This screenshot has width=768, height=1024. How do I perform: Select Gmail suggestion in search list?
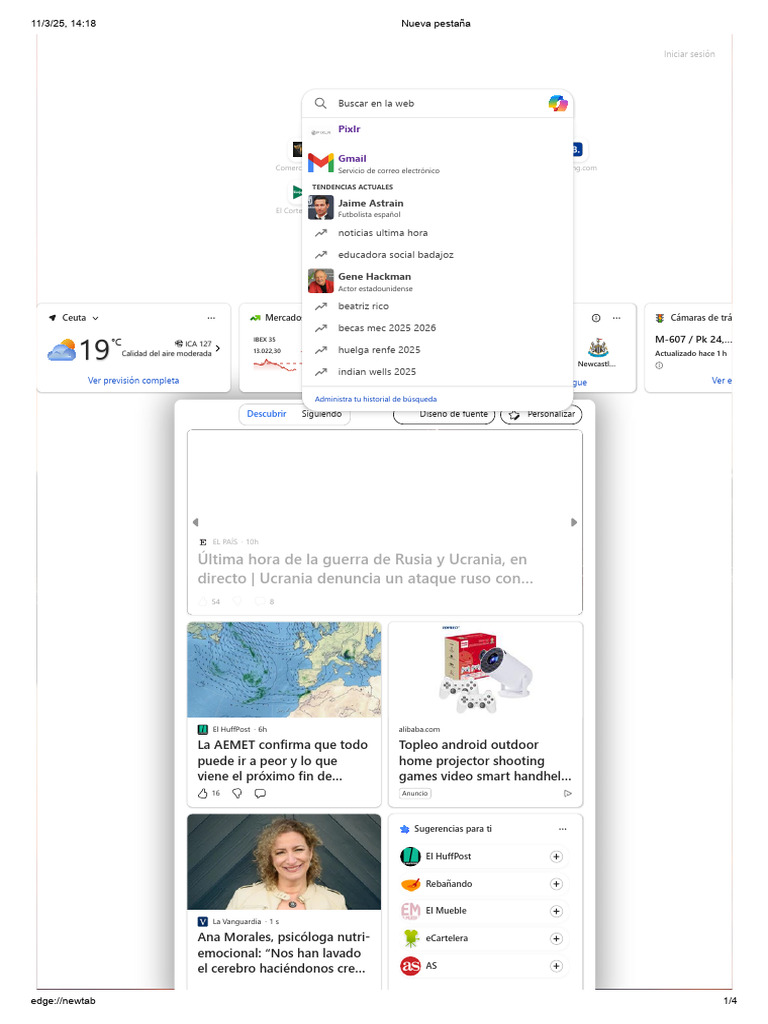coord(438,163)
